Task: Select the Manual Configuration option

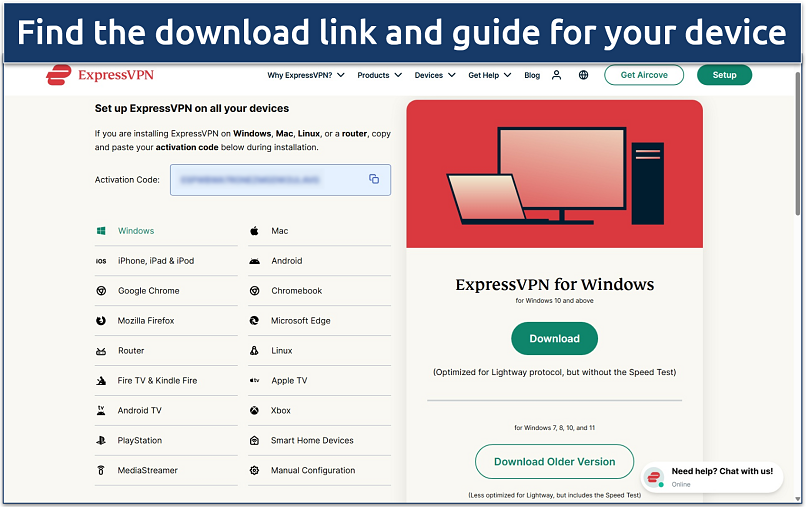Action: (x=320, y=470)
